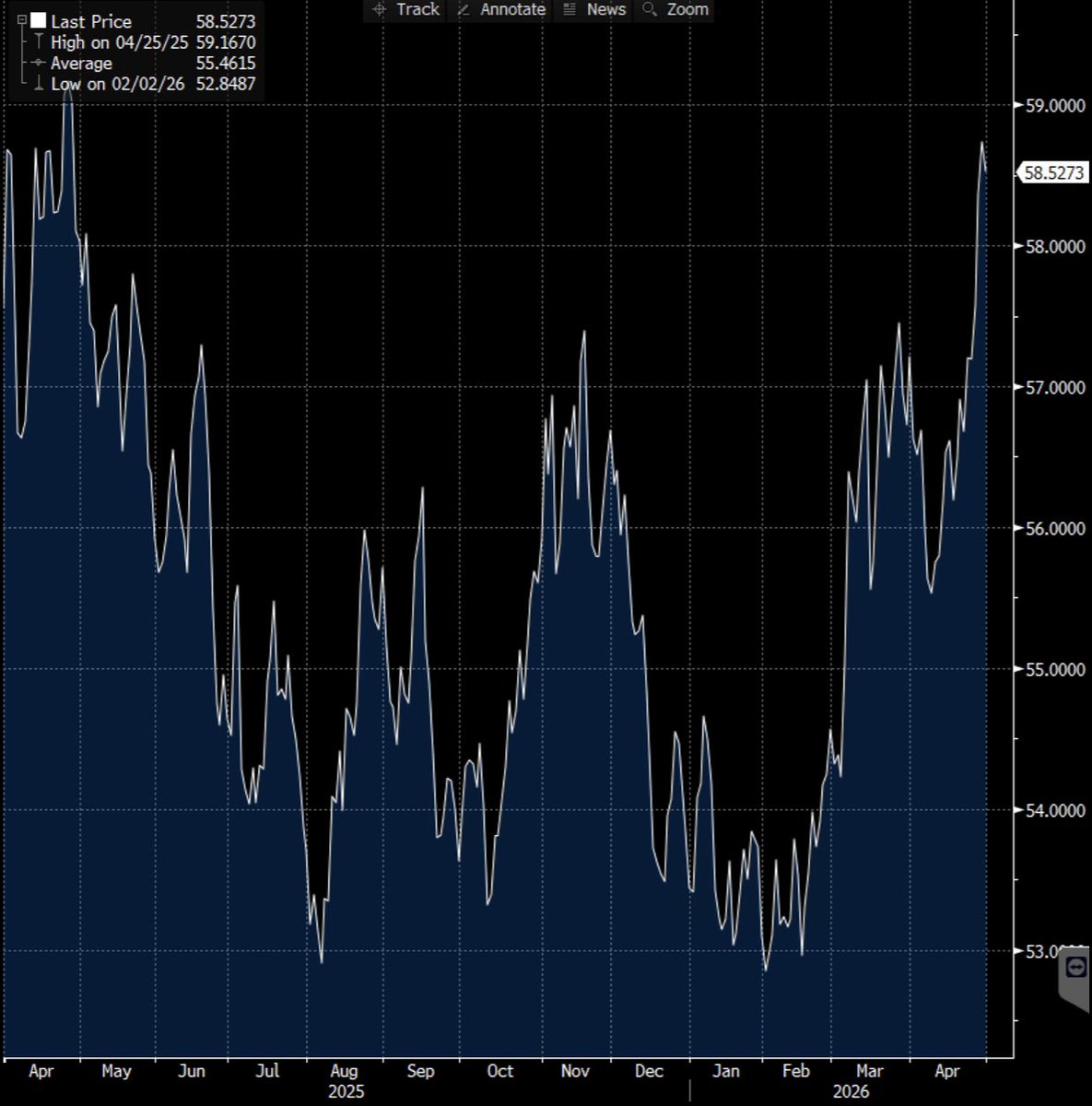
Task: Select the Zoom tool
Action: tap(676, 9)
